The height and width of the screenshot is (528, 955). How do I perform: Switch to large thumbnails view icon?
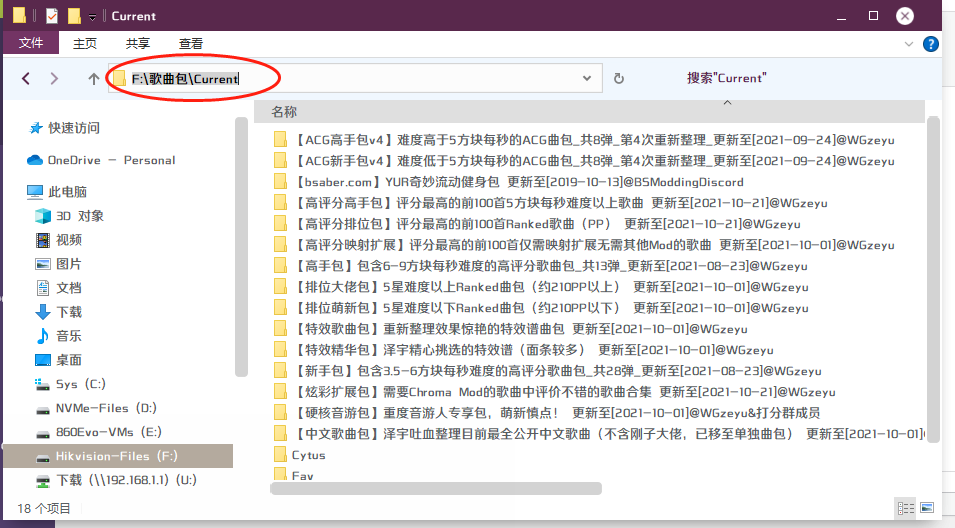(x=927, y=508)
